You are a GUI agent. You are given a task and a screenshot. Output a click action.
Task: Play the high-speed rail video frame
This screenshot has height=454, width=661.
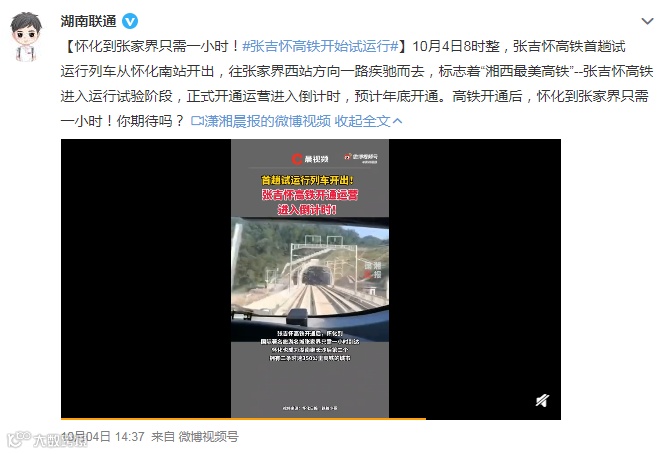(x=310, y=278)
